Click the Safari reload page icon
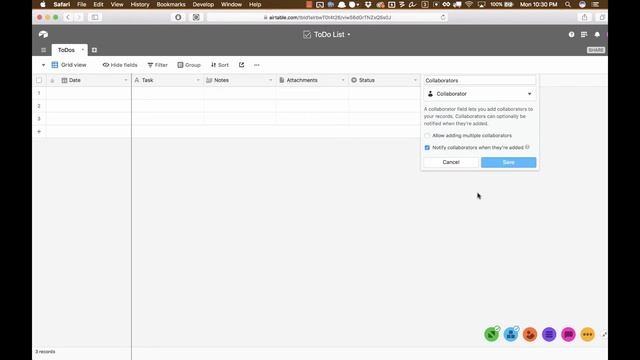 [443, 18]
